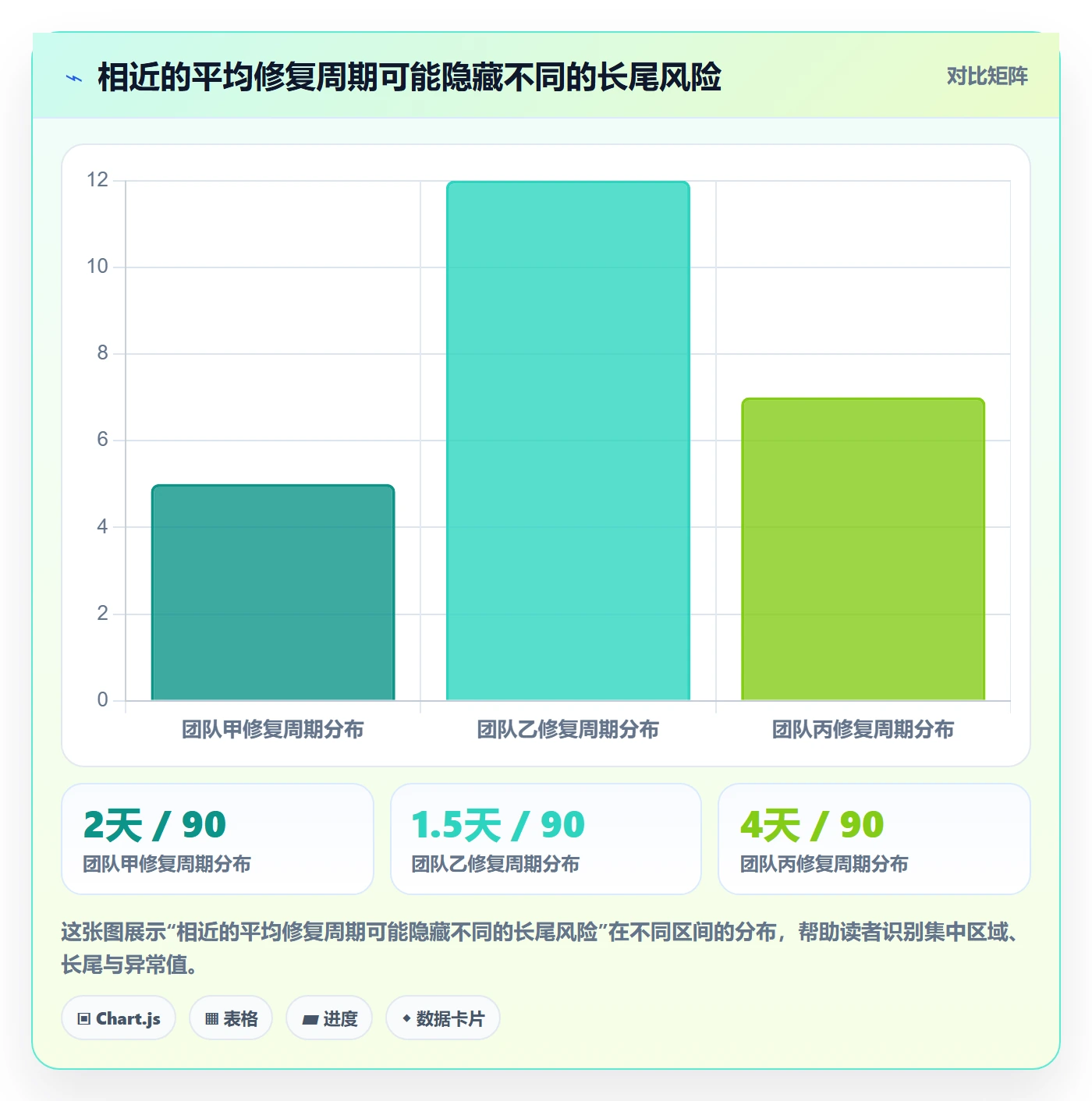Click the Chart.js tag chip
Viewport: 1092px width, 1101px height.
pos(119,1018)
